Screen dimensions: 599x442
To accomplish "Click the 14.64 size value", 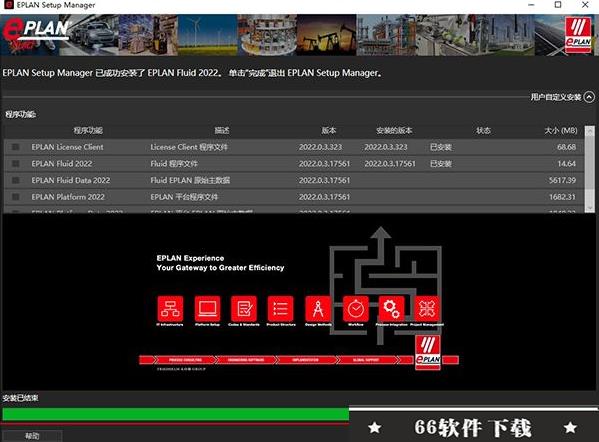I will click(566, 164).
